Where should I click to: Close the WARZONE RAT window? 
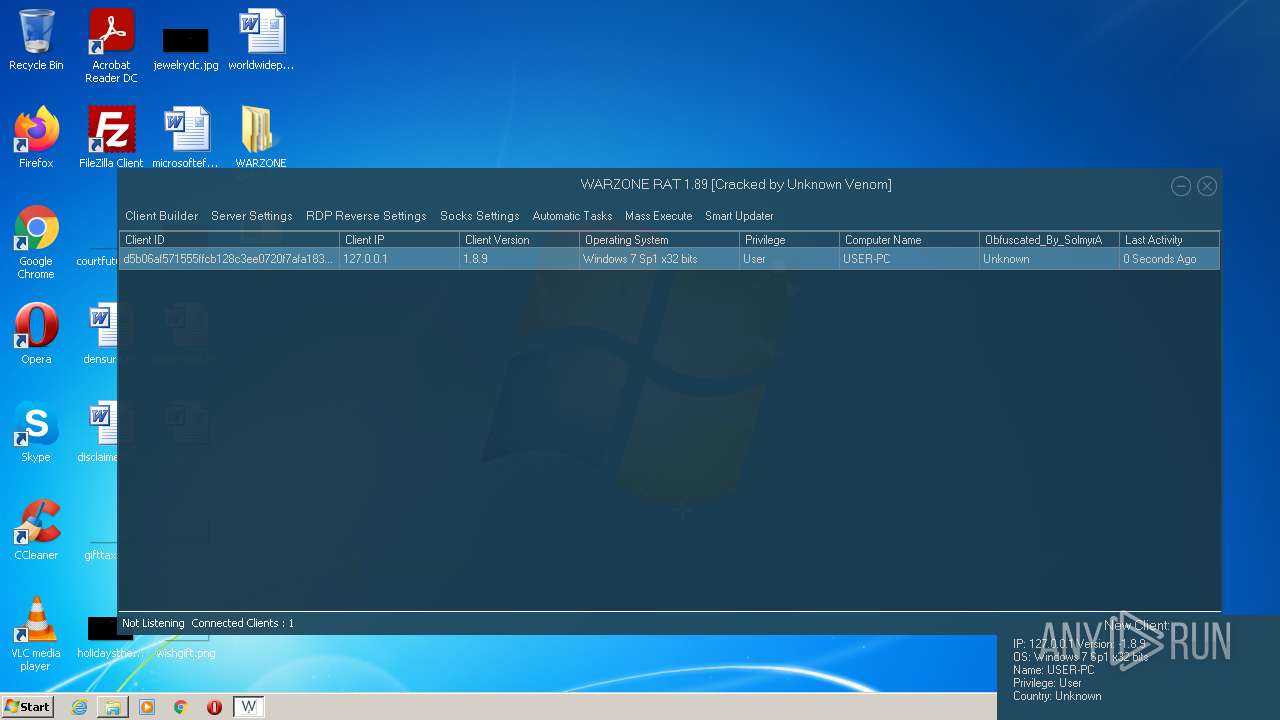[1207, 186]
